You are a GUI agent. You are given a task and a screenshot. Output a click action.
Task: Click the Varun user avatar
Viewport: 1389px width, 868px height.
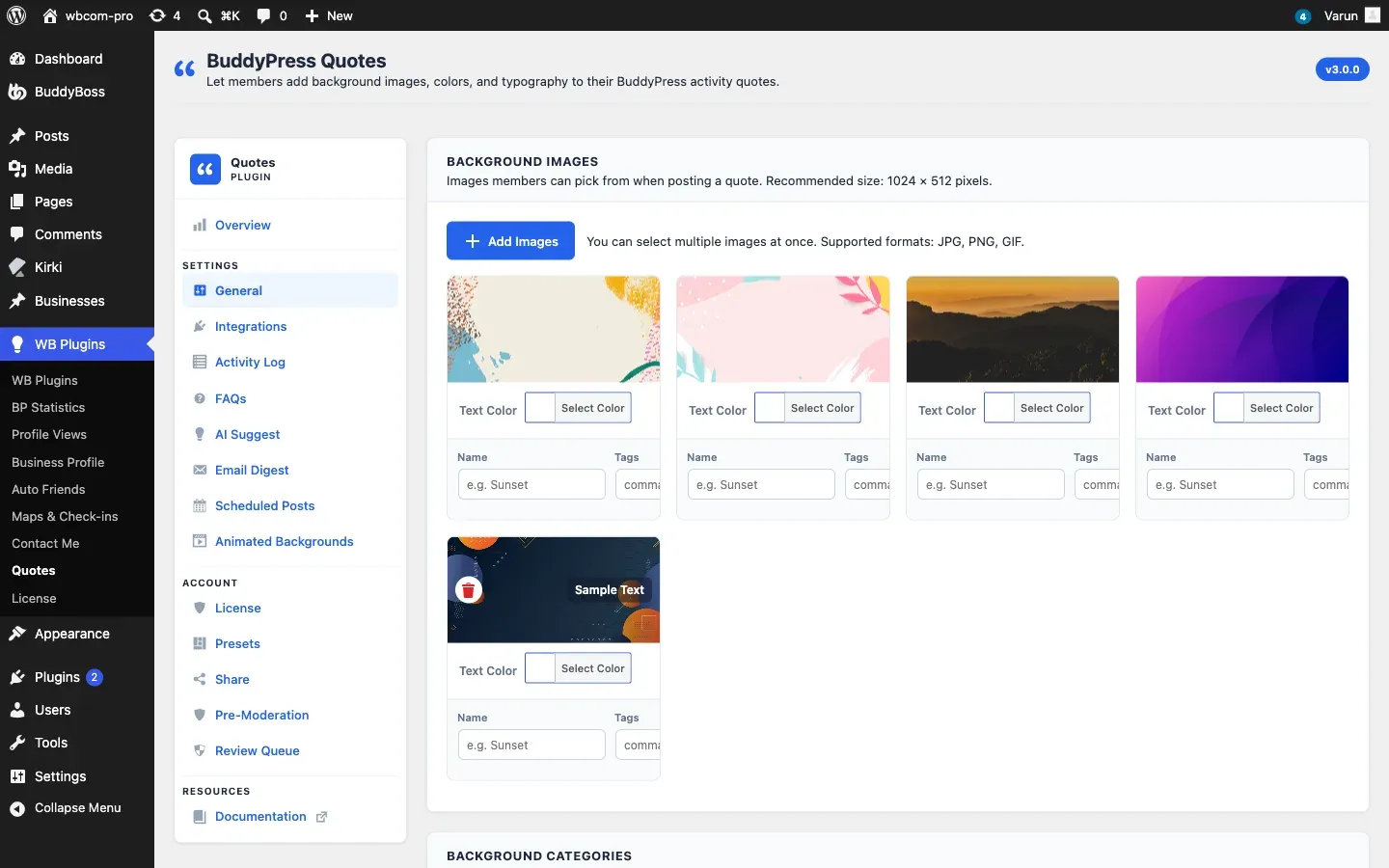click(1373, 15)
